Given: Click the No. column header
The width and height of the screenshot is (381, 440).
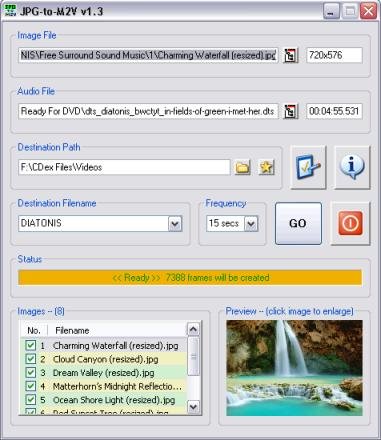Looking at the screenshot, I should click(34, 330).
